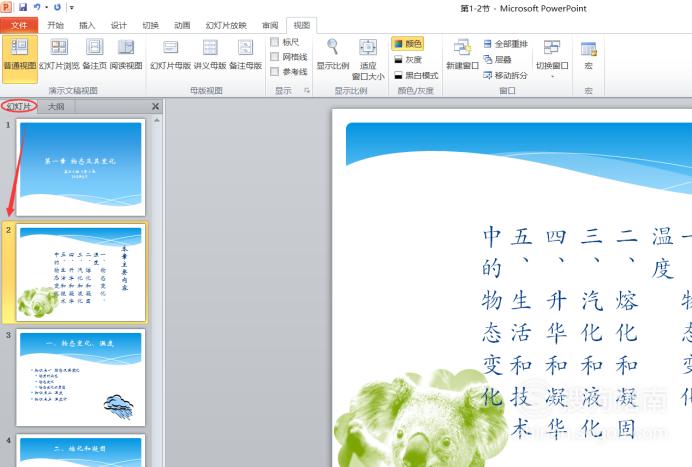
Task: Select slide 4 thumbnail
Action: pyautogui.click(x=81, y=450)
